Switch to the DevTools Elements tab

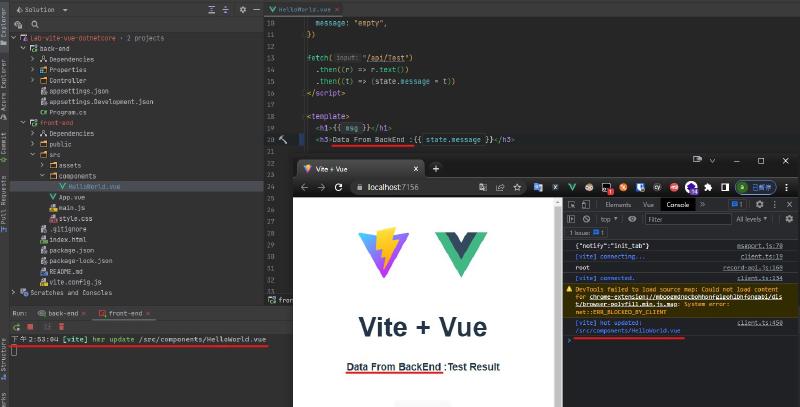point(617,204)
